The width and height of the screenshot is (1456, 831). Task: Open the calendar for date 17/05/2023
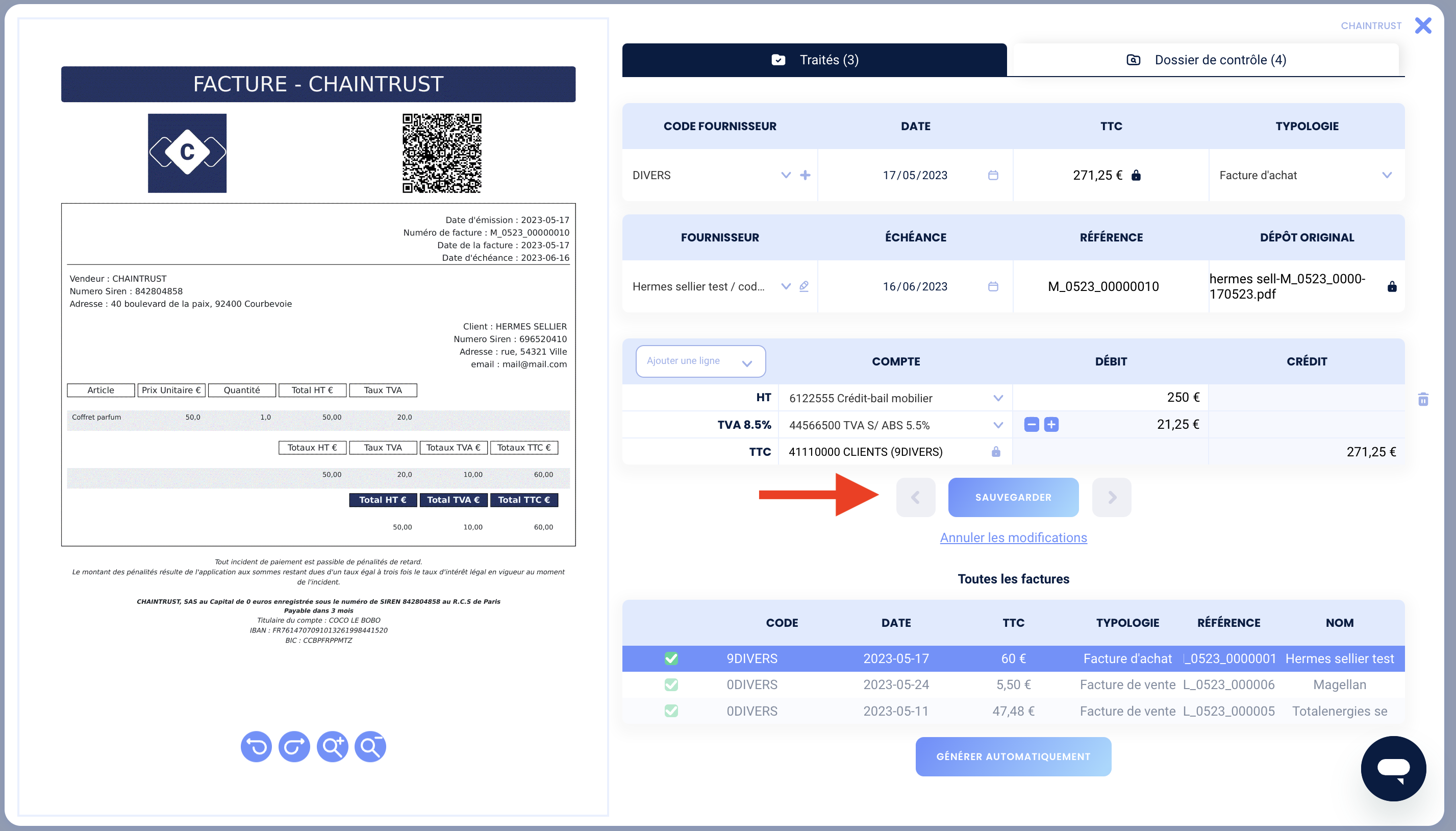click(x=993, y=175)
